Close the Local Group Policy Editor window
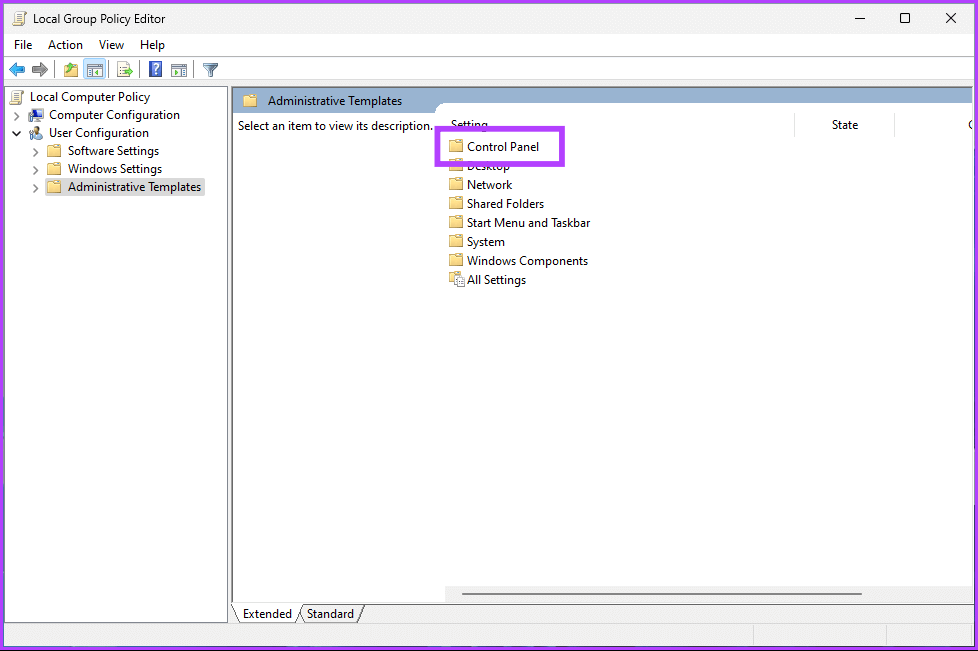This screenshot has width=978, height=651. pos(951,18)
